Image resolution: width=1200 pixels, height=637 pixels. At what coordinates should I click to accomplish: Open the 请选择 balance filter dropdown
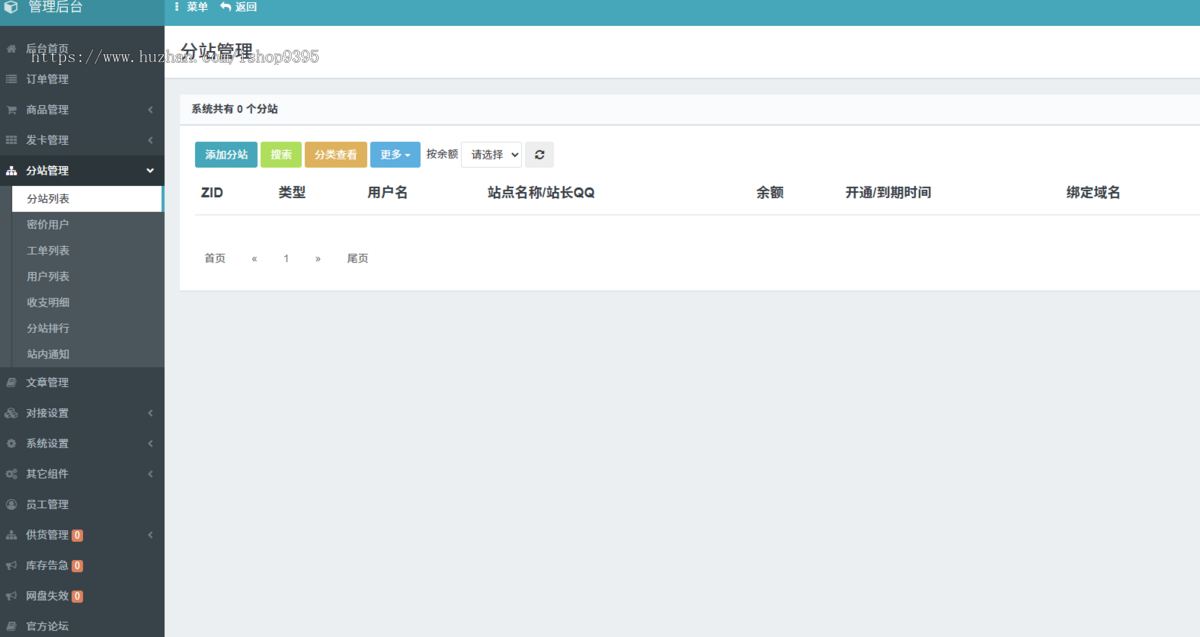tap(491, 155)
